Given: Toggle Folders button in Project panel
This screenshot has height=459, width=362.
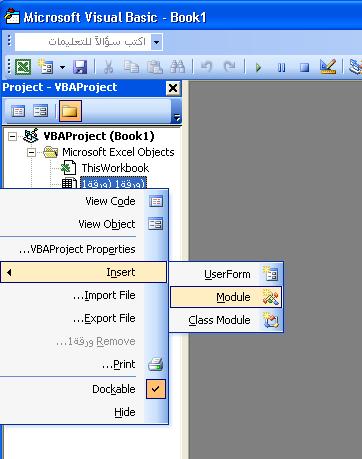Looking at the screenshot, I should (70, 111).
